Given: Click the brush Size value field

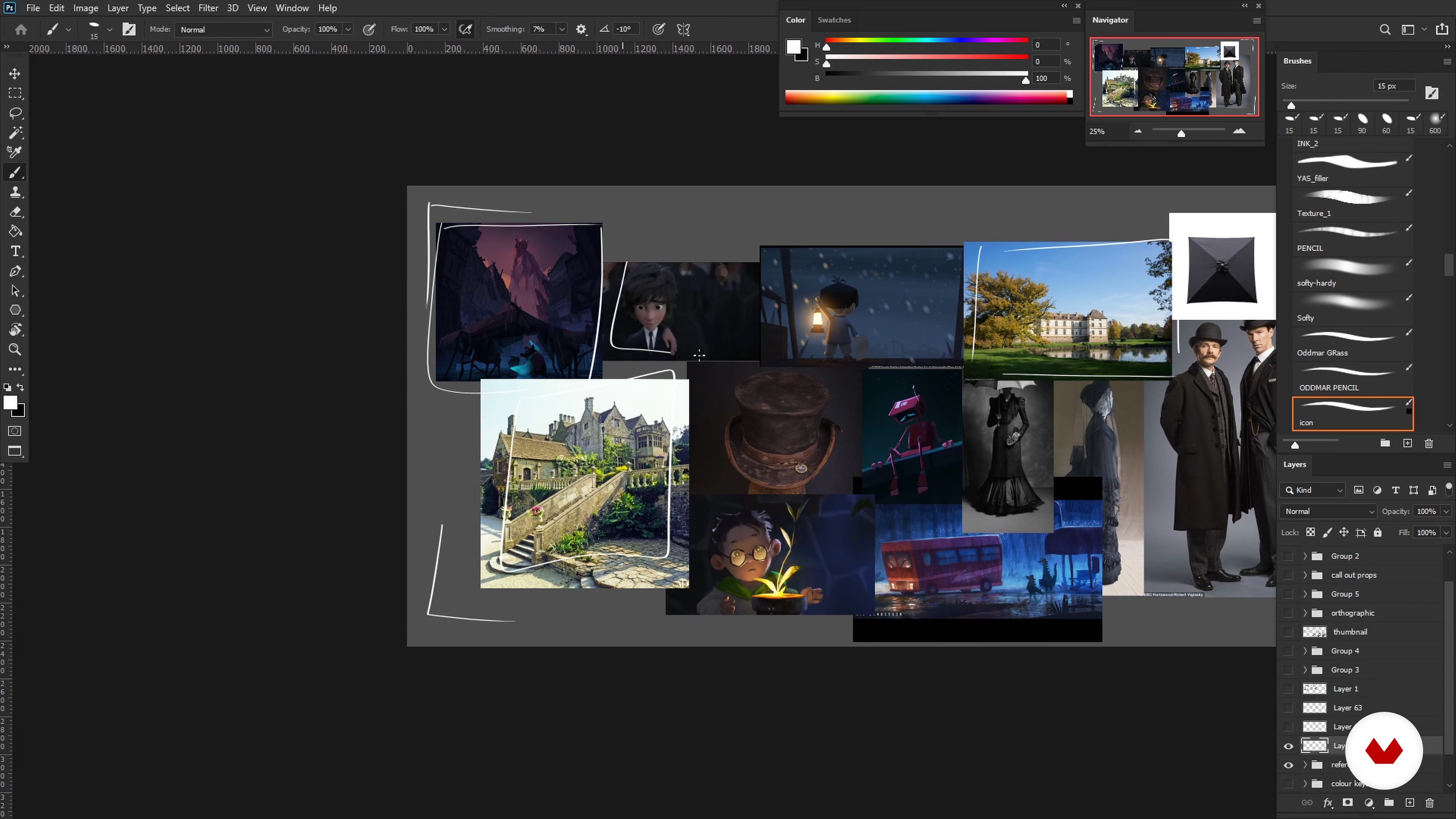Looking at the screenshot, I should point(1393,86).
